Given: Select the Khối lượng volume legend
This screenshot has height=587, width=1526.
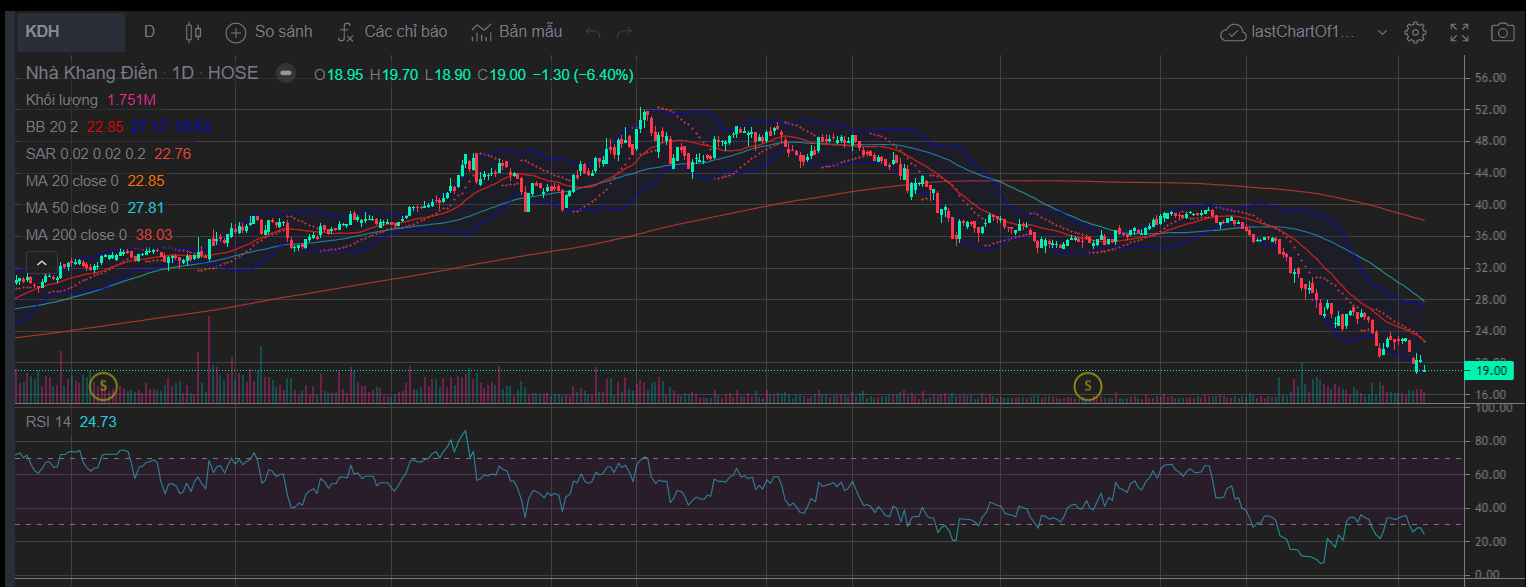Looking at the screenshot, I should point(62,100).
